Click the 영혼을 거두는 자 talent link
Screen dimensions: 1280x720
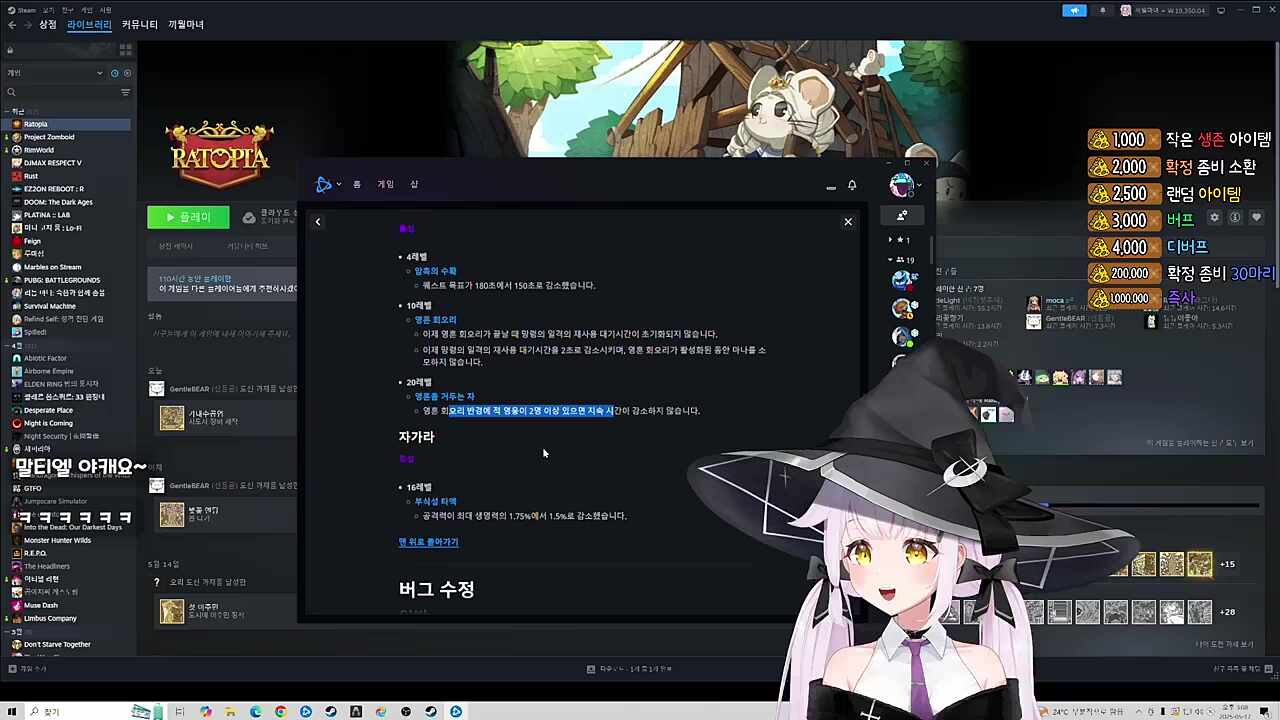(444, 397)
